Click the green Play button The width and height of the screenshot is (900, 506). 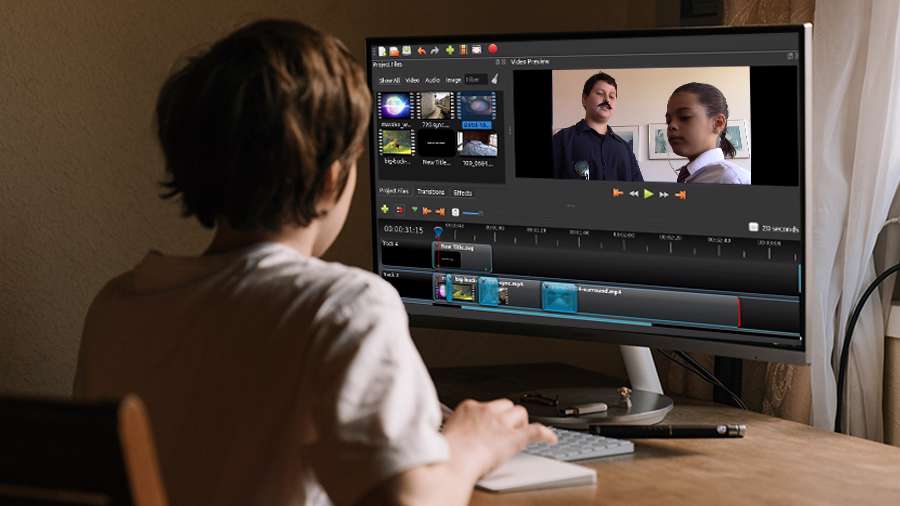point(649,194)
